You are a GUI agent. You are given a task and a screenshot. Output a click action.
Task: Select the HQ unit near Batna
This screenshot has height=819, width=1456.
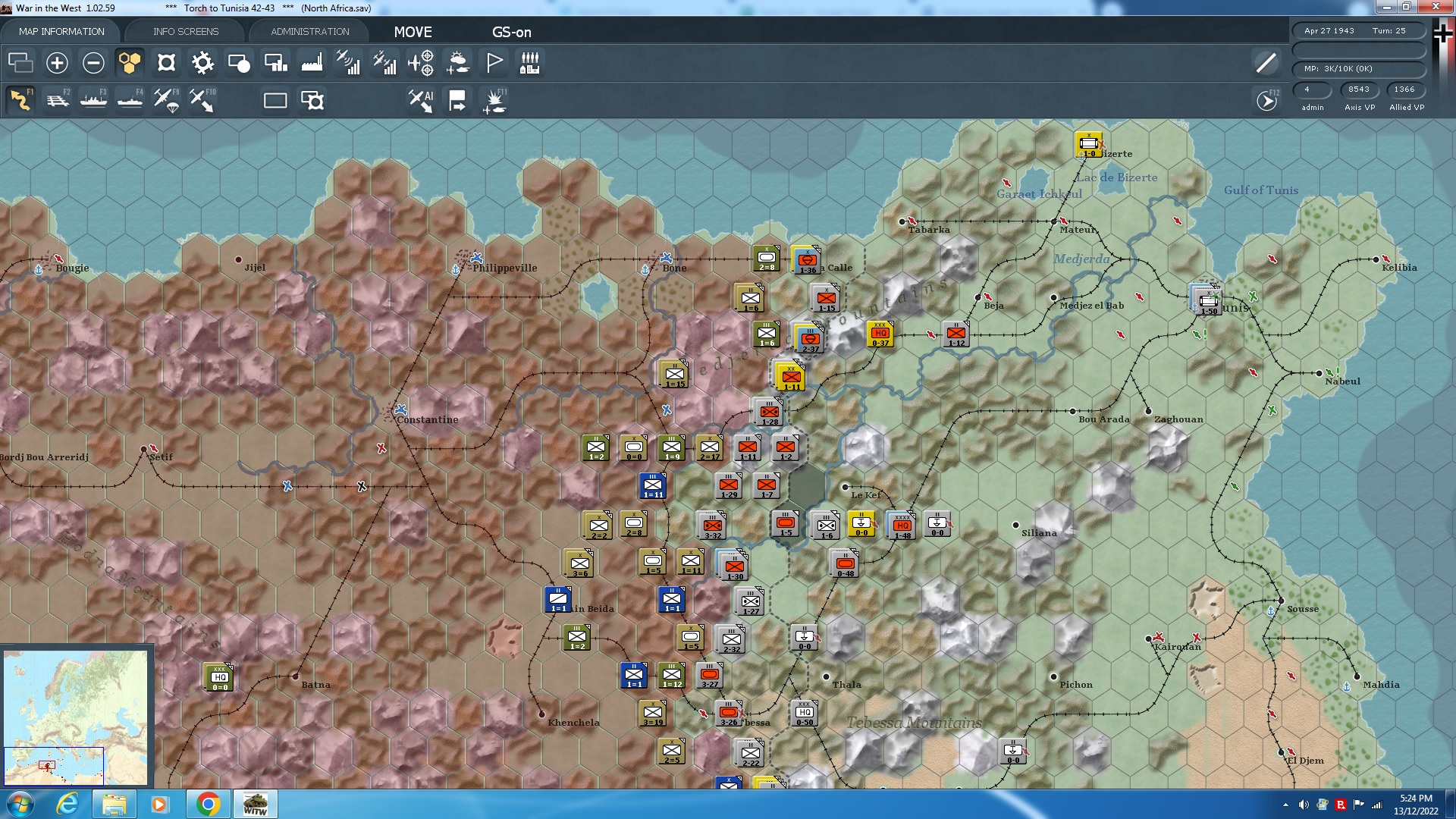coord(219,676)
